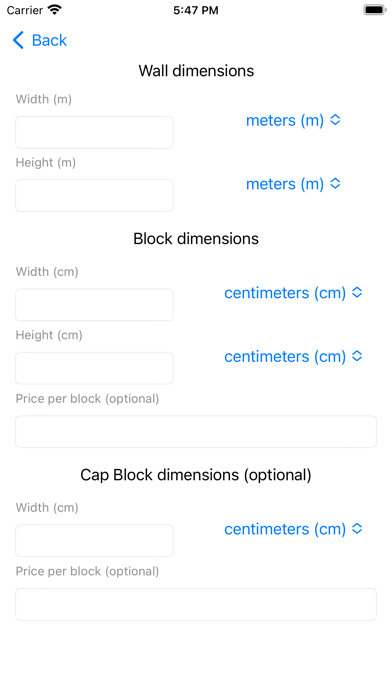Open block height unit picker centimeters (cm)
This screenshot has width=392, height=696.
(x=293, y=356)
